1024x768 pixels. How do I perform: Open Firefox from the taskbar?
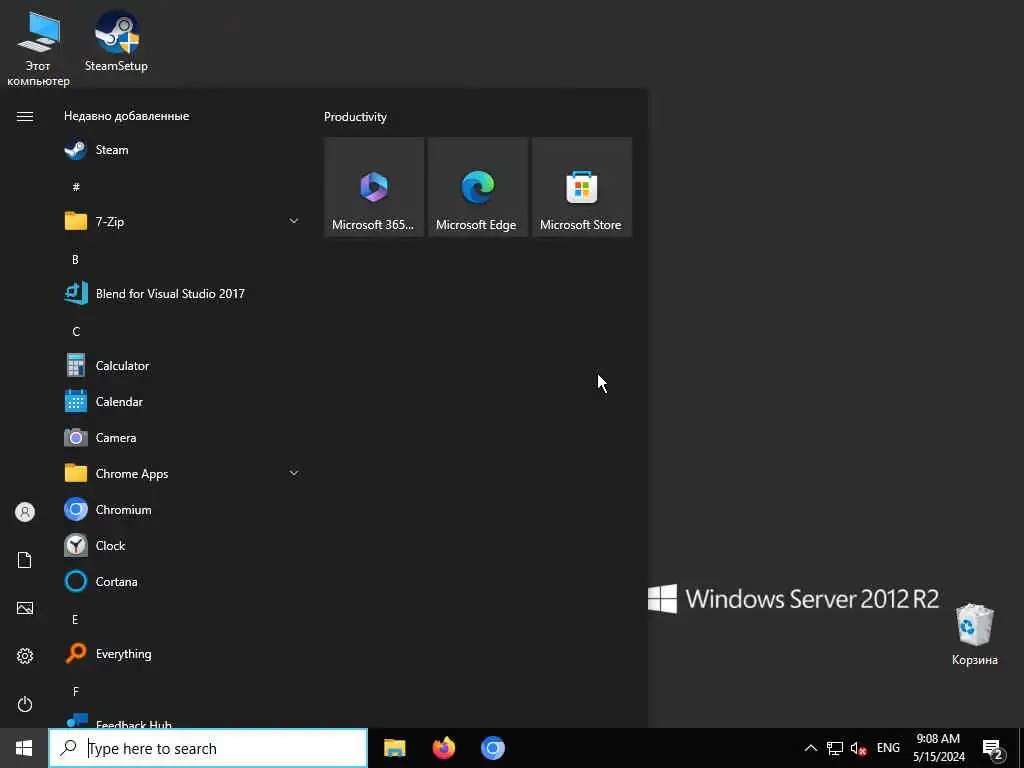tap(444, 748)
